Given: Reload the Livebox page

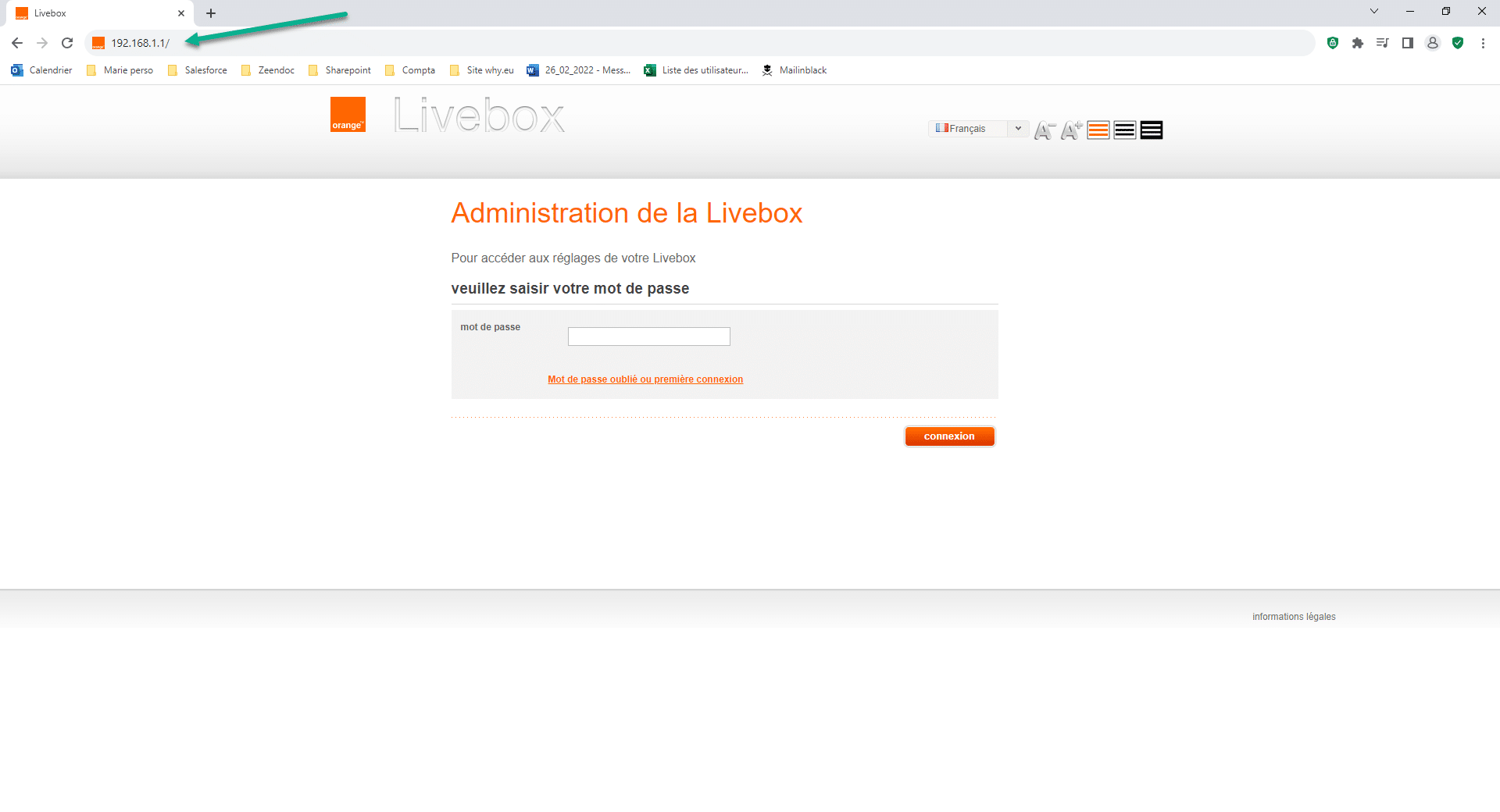Looking at the screenshot, I should 67,43.
